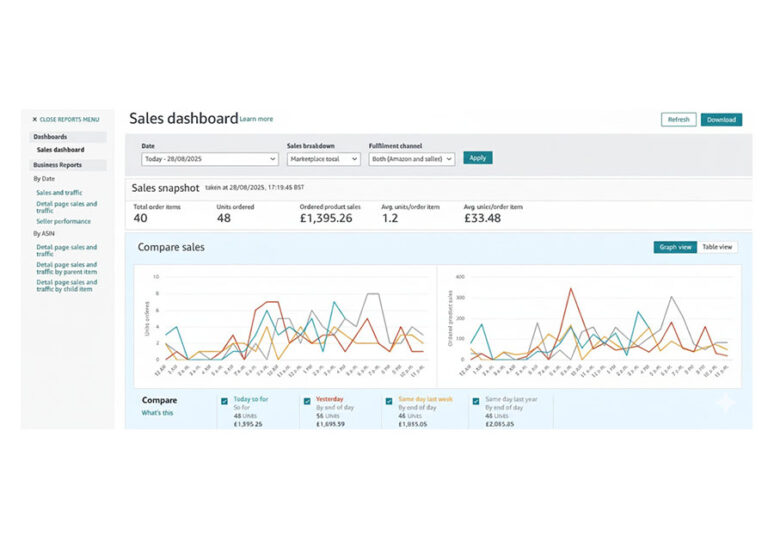Disable the 'Same day last year' checkbox

[x=475, y=401]
